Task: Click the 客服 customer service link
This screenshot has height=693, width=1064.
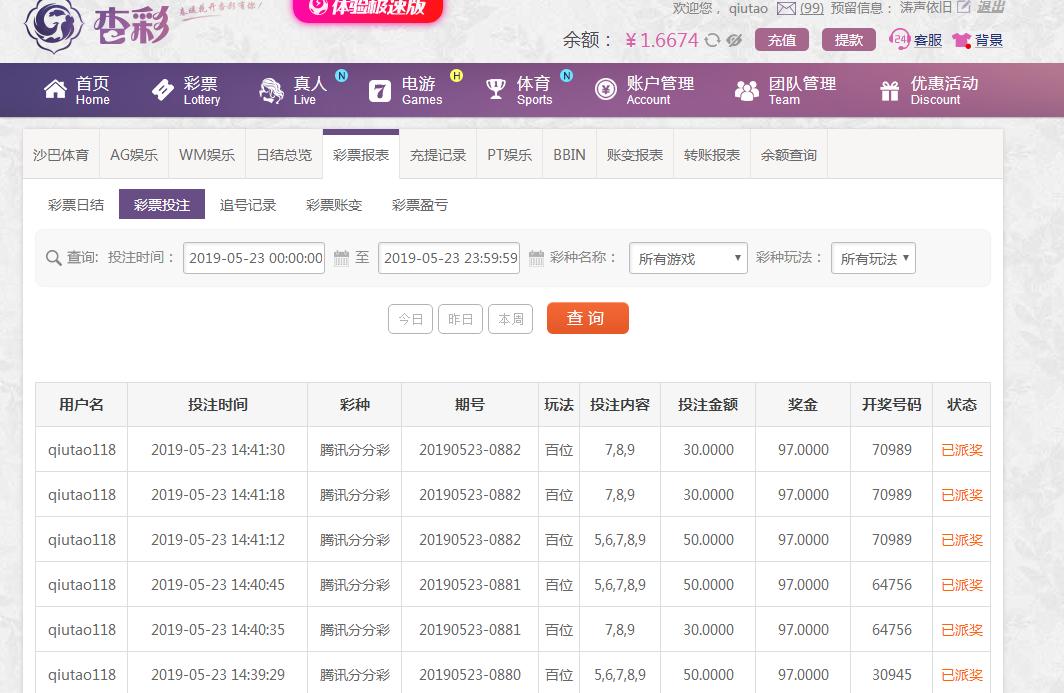Action: (928, 40)
